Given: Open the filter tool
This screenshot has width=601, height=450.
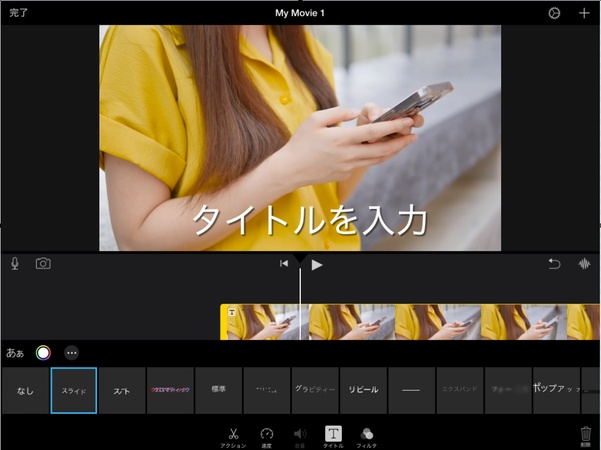Looking at the screenshot, I should coord(367,436).
